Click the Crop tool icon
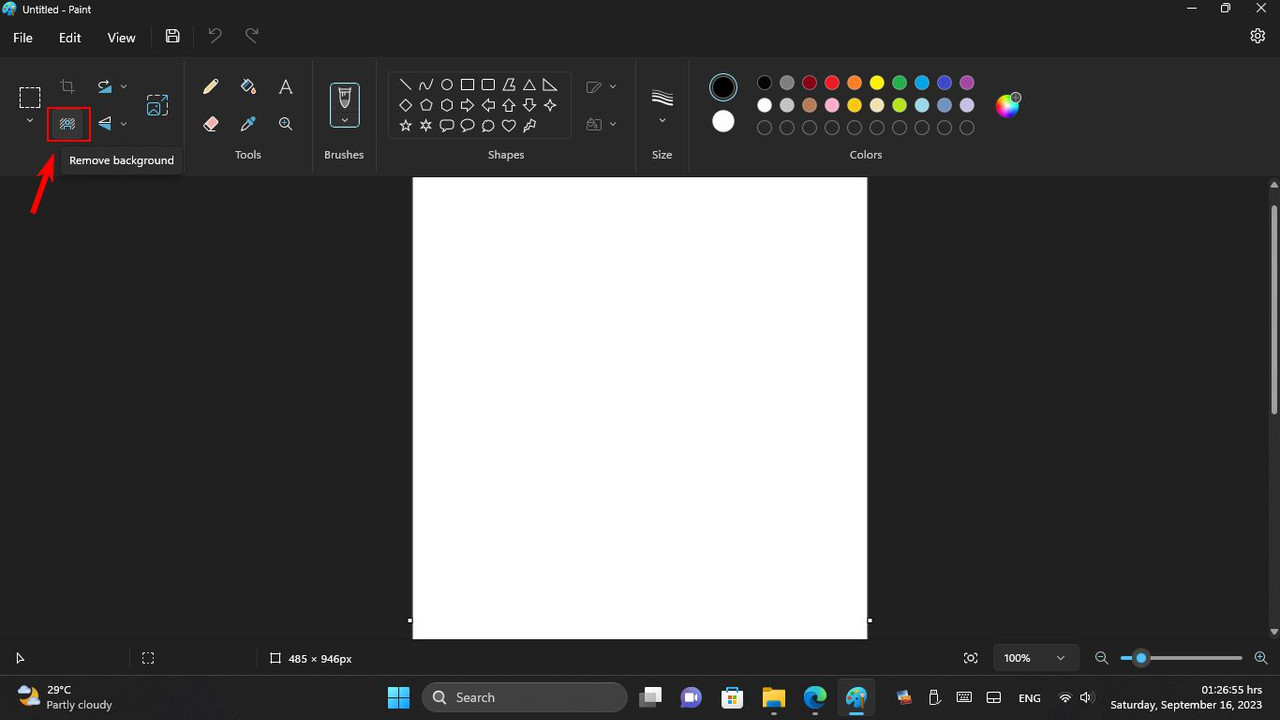 68,87
